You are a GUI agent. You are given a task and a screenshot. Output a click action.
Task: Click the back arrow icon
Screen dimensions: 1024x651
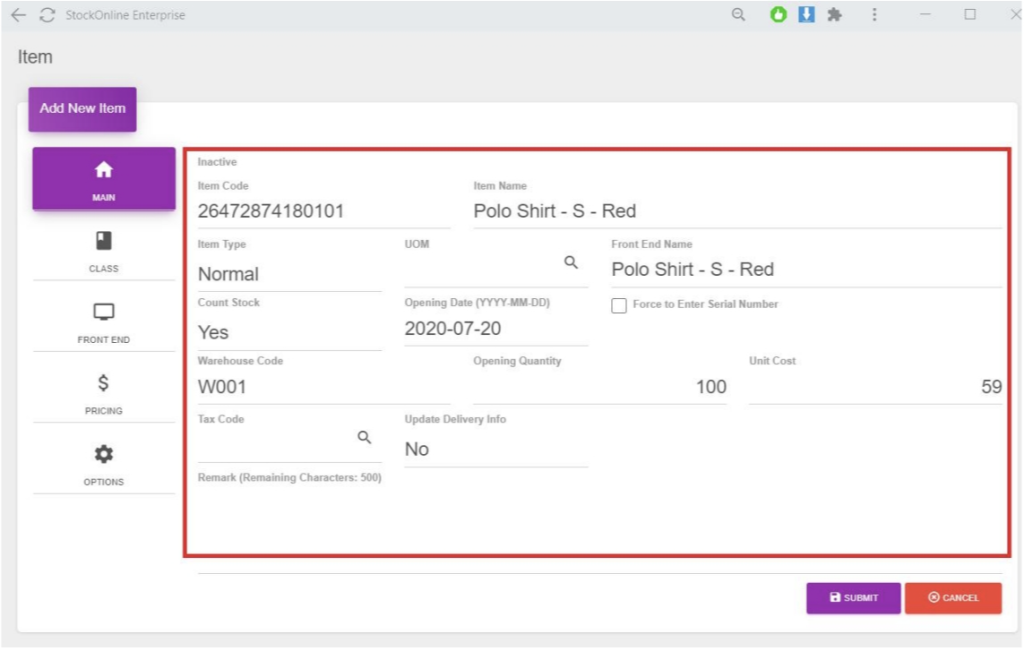(x=18, y=15)
